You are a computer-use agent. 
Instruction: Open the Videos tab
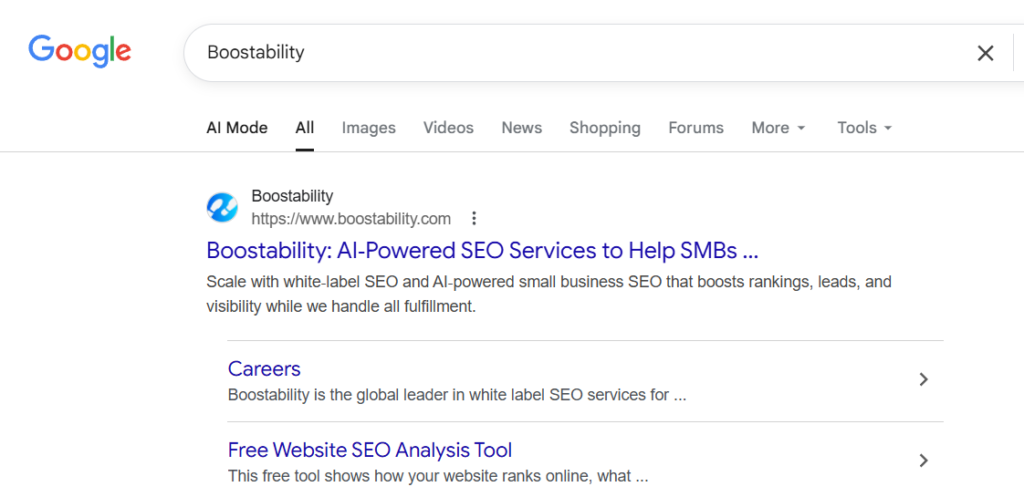click(x=448, y=127)
